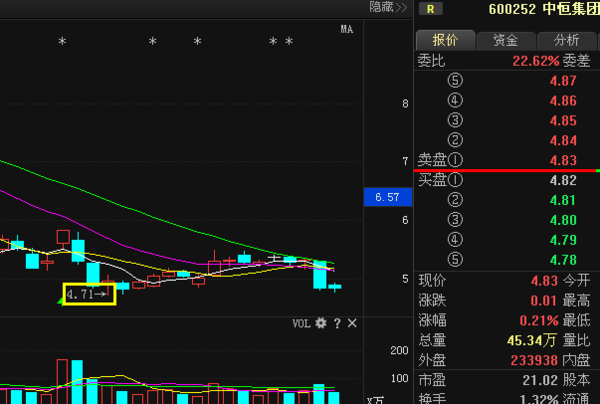This screenshot has width=600, height=404.
Task: Click the sell level 5 circled icon
Action: tap(455, 80)
